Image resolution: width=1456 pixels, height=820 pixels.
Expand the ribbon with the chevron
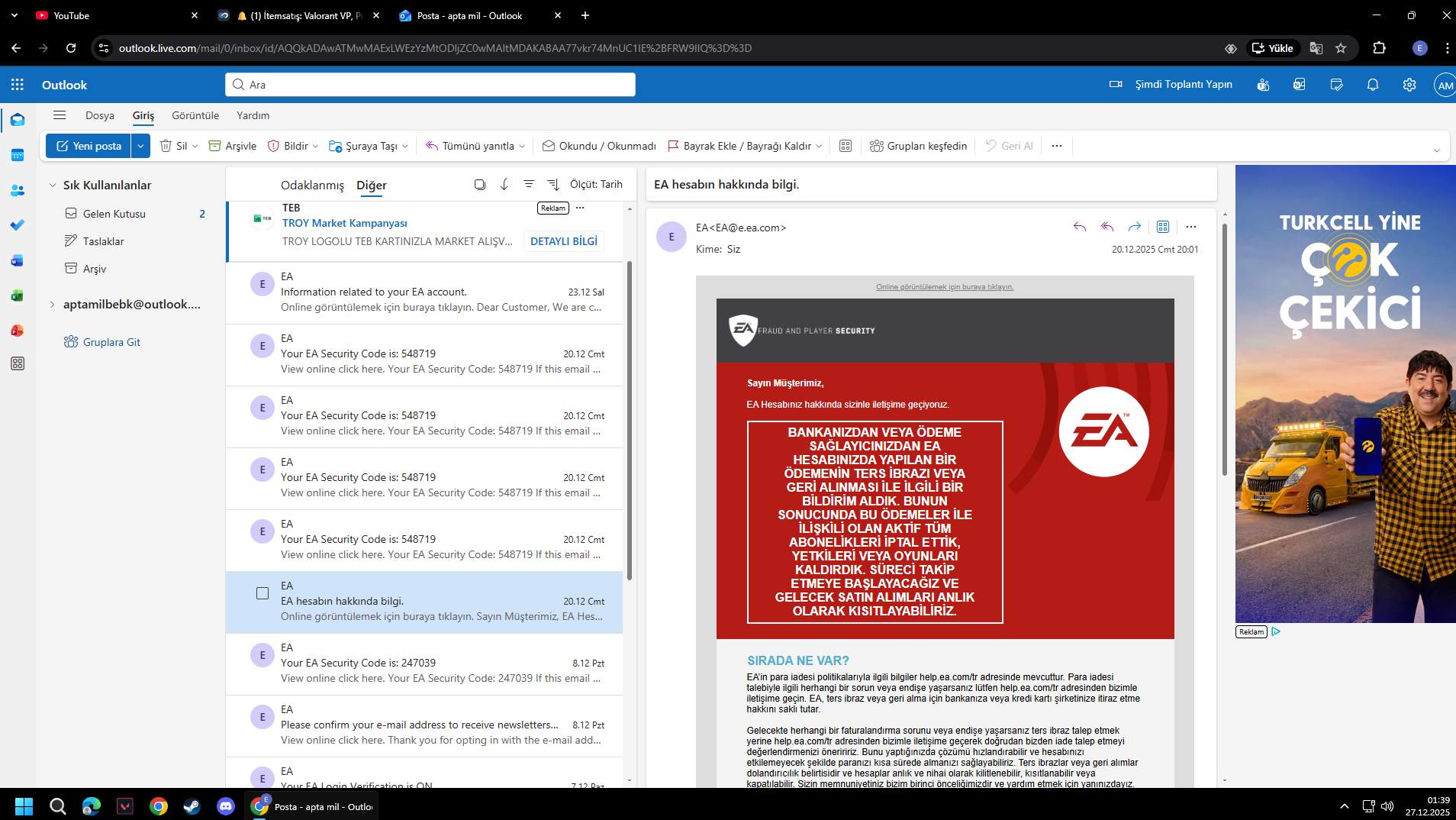[1436, 150]
